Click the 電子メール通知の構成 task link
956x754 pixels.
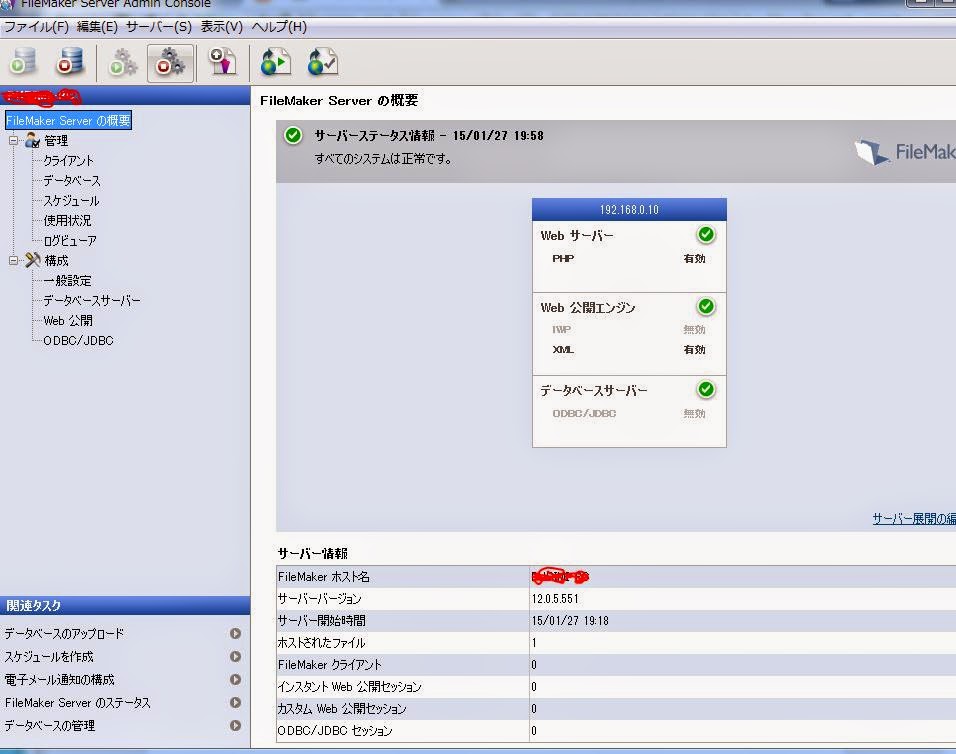59,680
